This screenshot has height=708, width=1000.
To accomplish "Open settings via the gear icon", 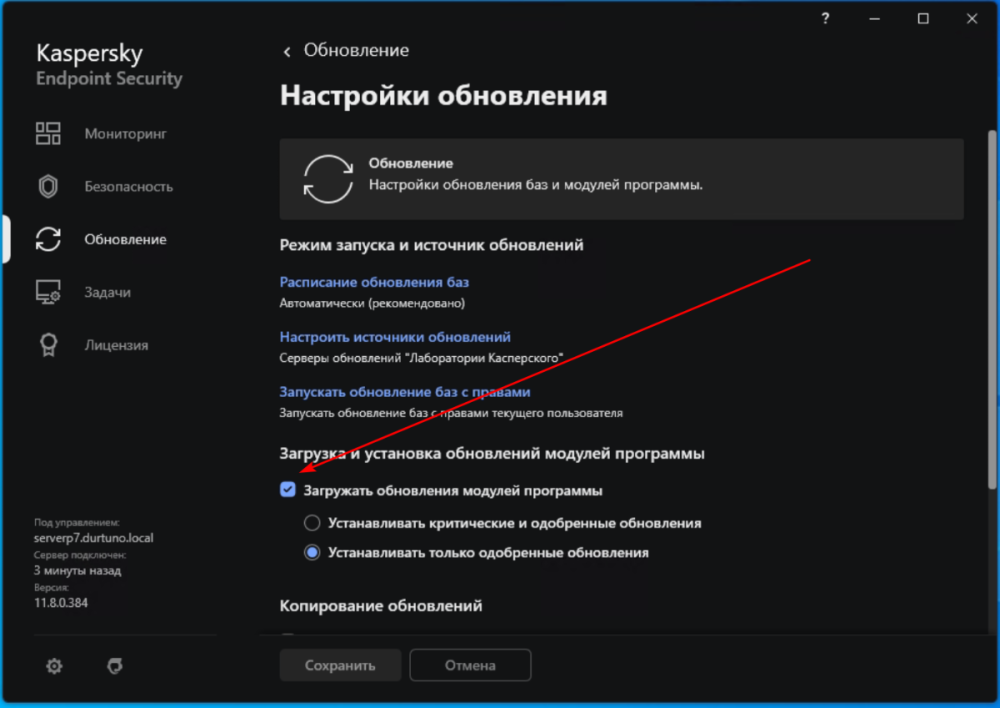I will point(54,666).
